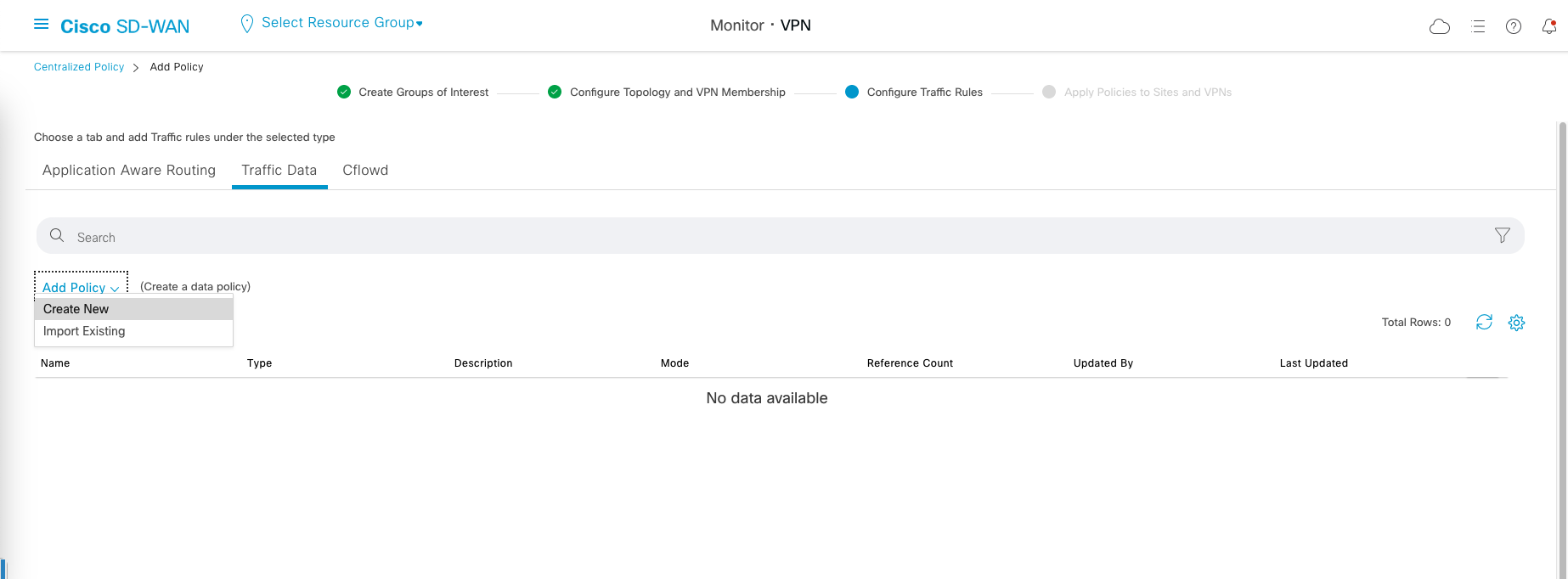Collapse the Add Policy dropdown
Screen dimensions: 1568x579
[x=81, y=287]
